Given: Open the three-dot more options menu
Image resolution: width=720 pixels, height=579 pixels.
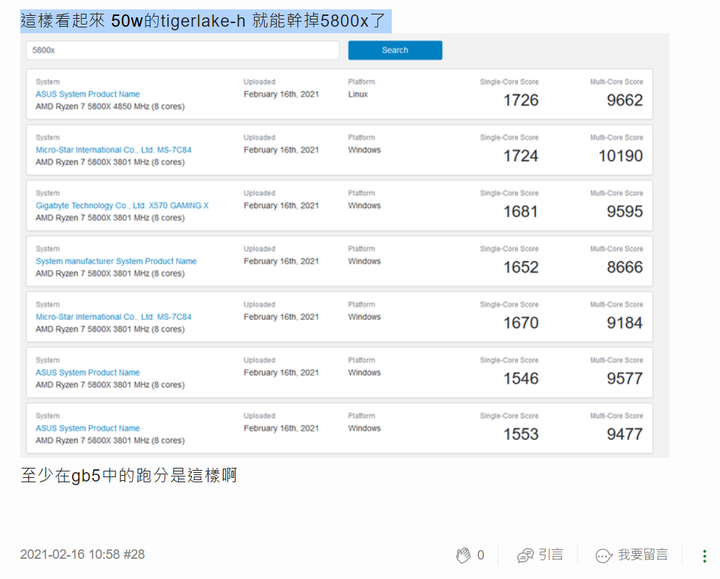Looking at the screenshot, I should pos(704,556).
